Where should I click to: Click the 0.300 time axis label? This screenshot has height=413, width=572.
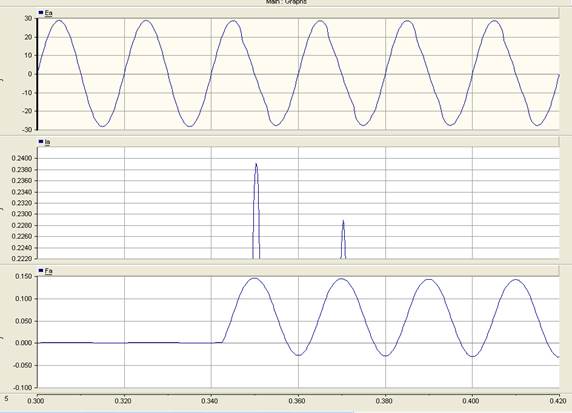pos(37,401)
